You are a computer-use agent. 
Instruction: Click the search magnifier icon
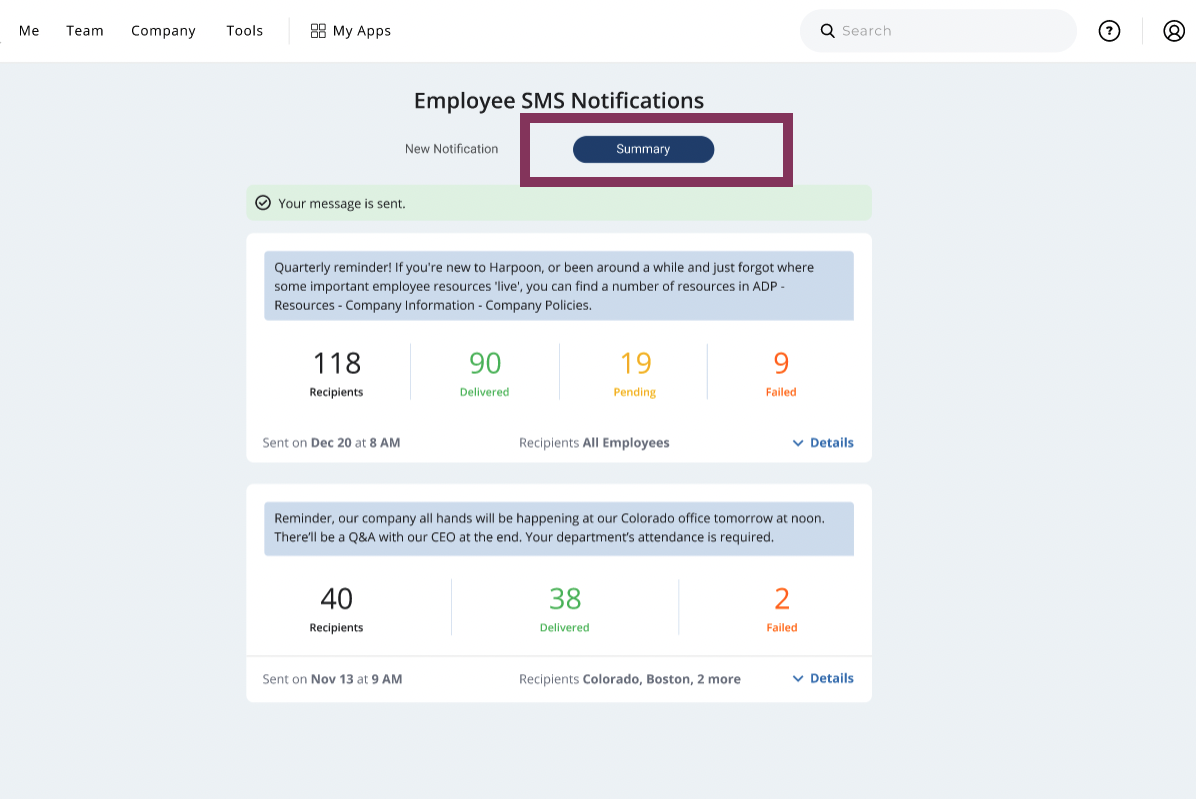828,30
